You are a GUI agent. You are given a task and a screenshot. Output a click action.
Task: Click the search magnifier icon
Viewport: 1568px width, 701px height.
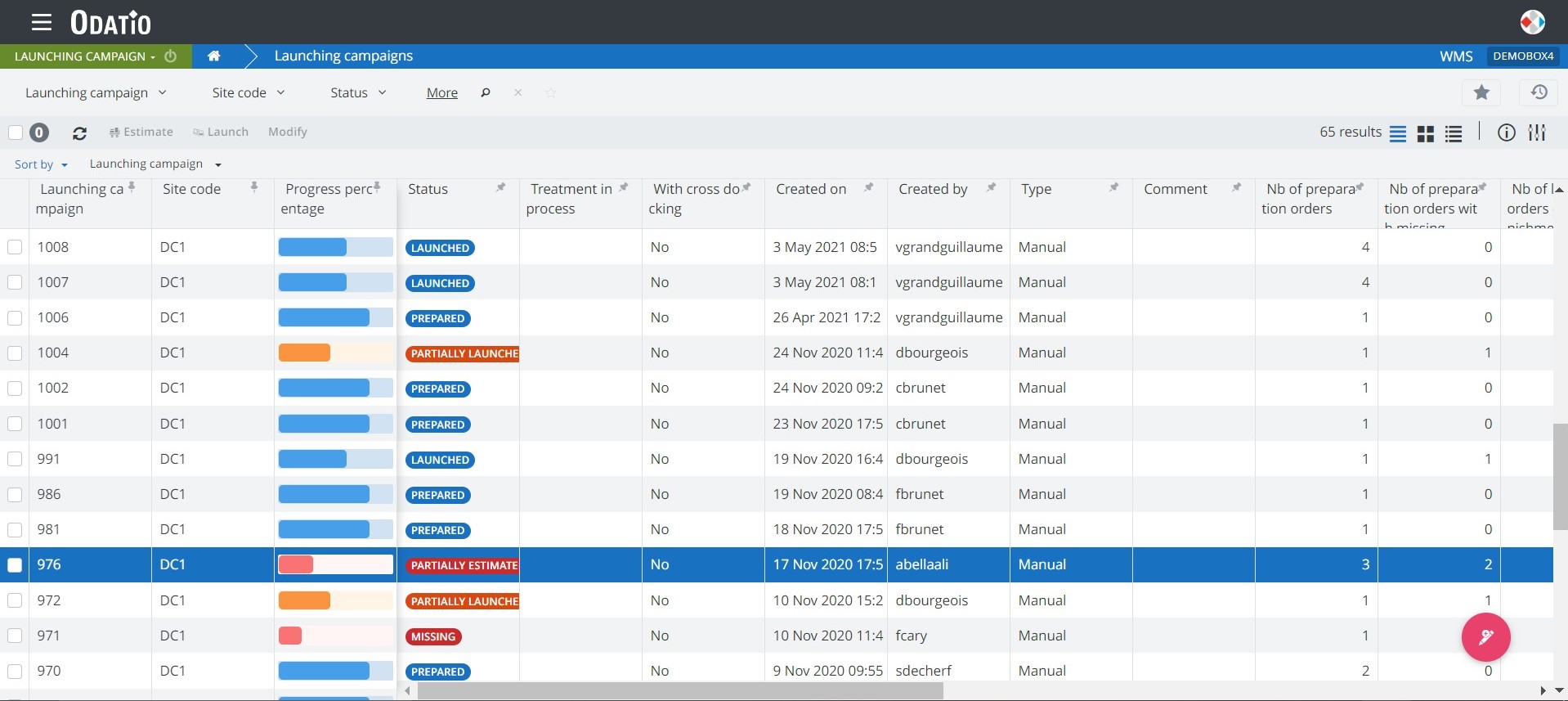[x=485, y=92]
